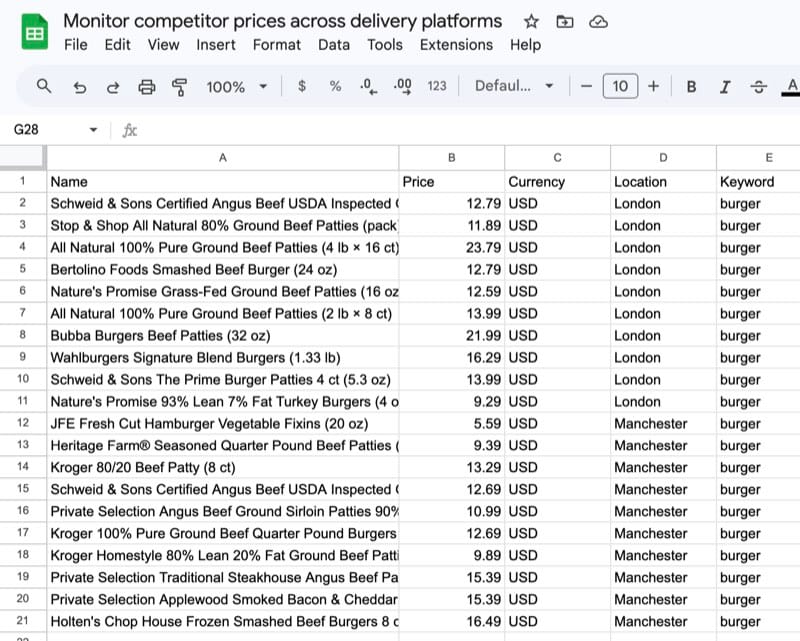Select Manchester location cell in JFE Fresh row

pos(663,424)
